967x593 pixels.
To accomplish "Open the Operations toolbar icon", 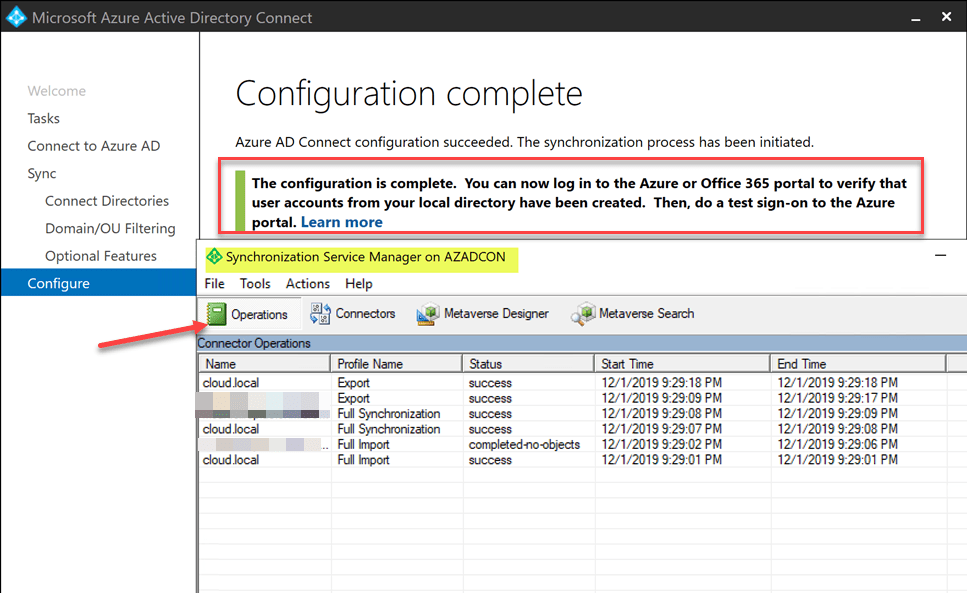I will (x=216, y=314).
